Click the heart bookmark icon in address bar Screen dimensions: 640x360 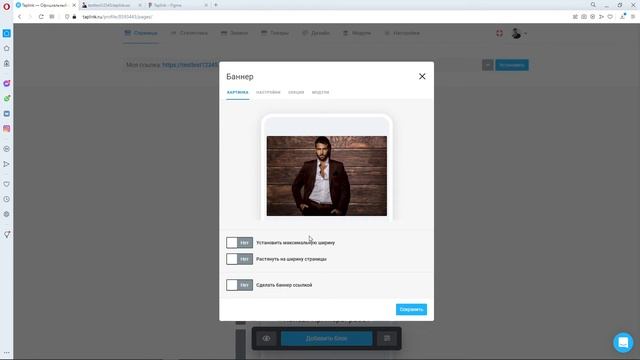610,17
